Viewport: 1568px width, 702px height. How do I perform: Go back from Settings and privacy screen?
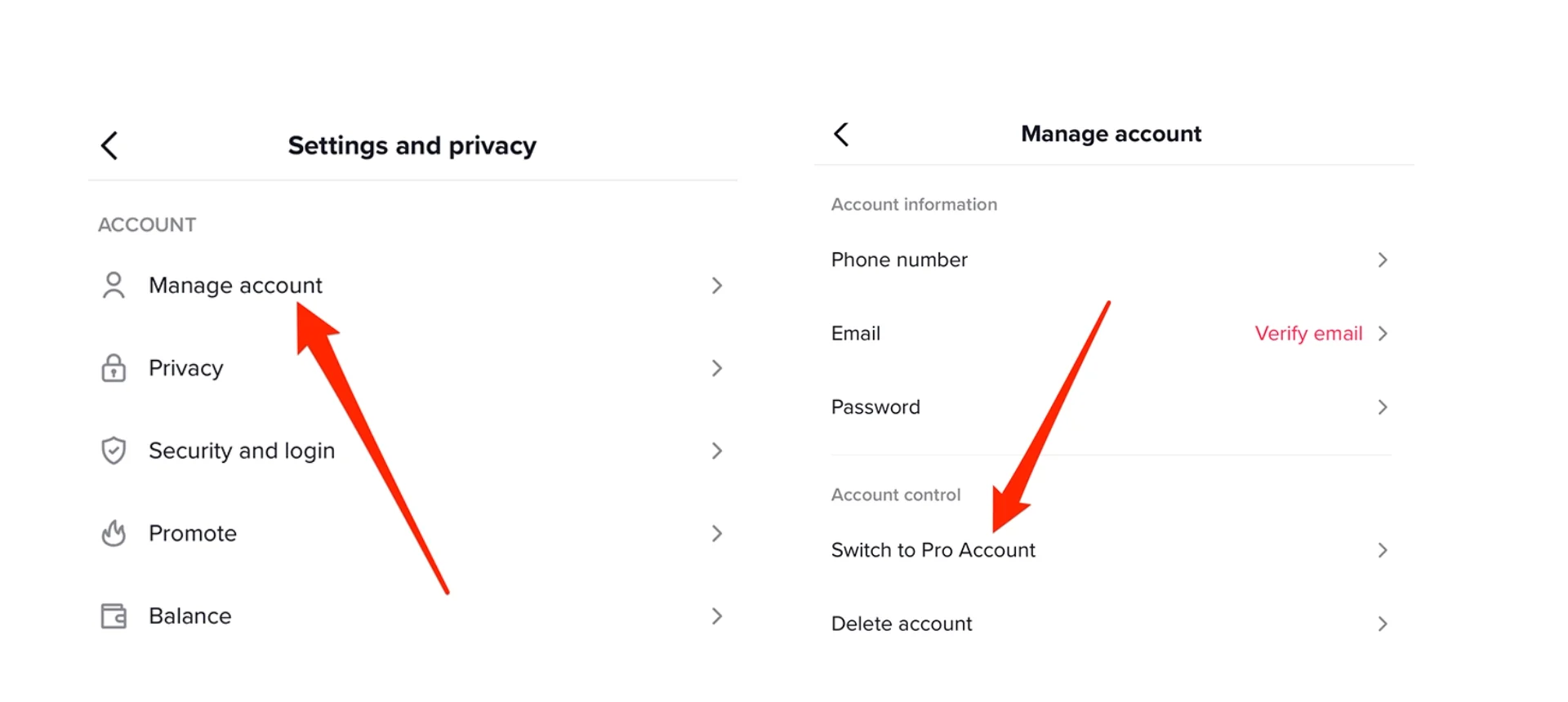tap(109, 145)
